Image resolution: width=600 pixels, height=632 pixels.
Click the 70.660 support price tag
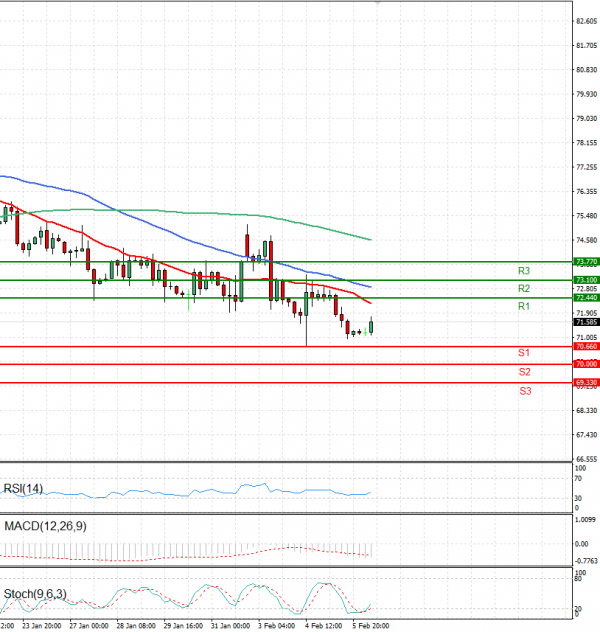pos(586,346)
